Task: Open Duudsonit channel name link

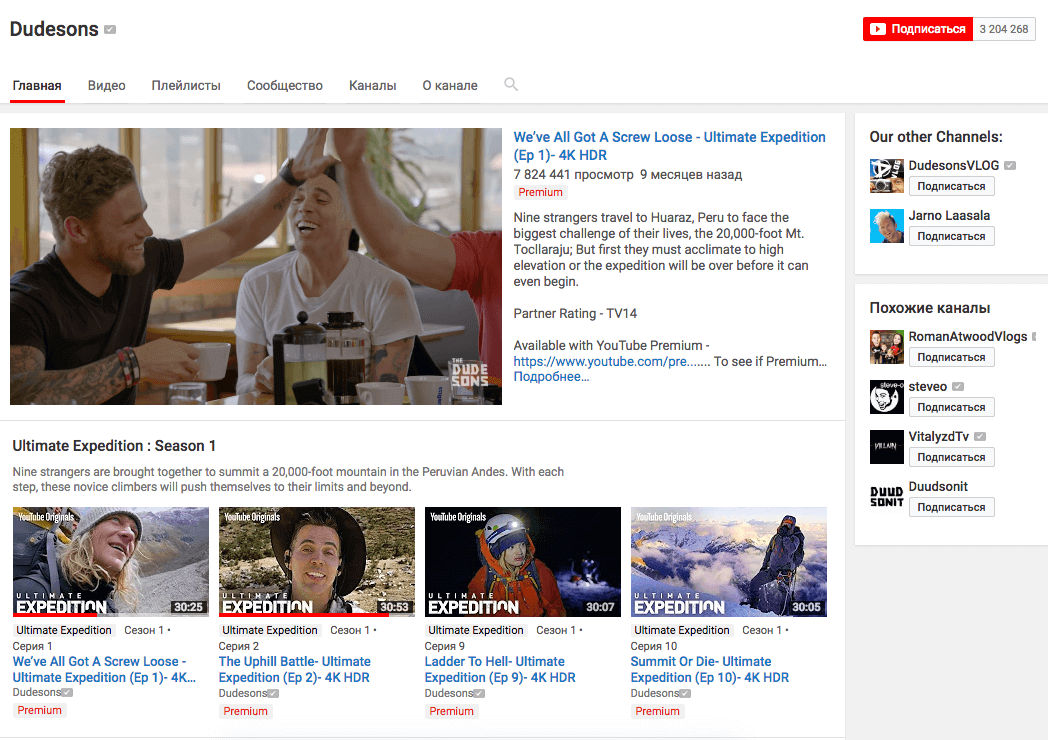Action: pyautogui.click(x=938, y=487)
